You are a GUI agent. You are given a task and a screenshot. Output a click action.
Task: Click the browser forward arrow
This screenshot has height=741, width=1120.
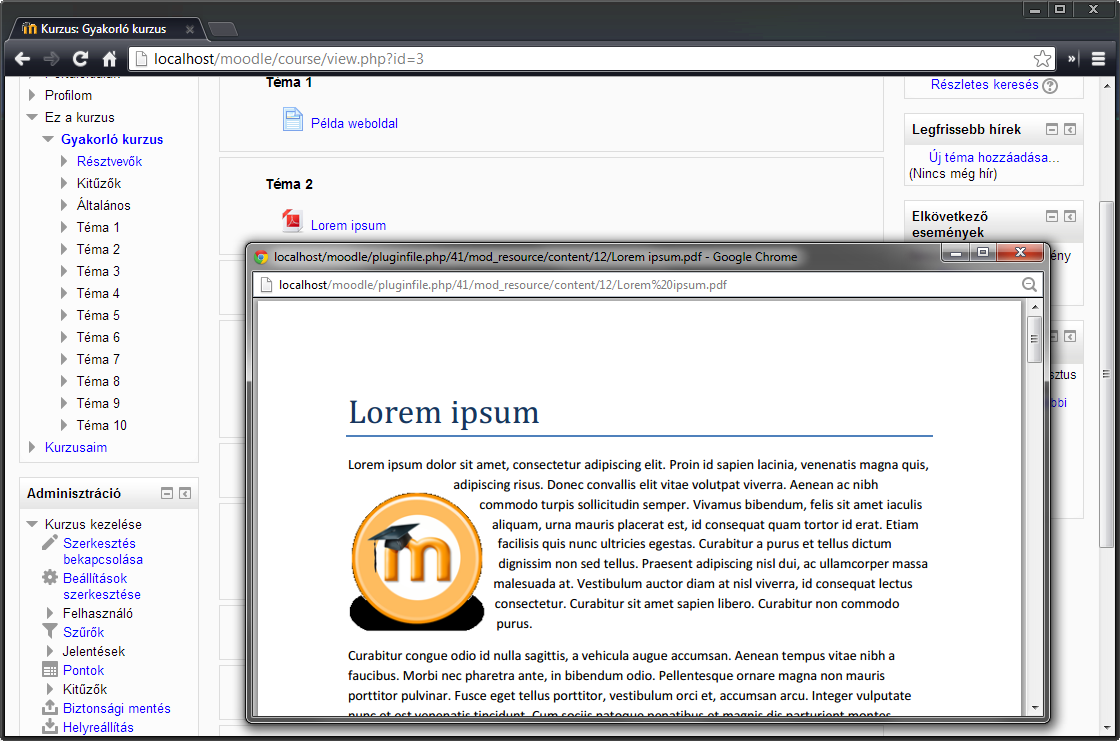click(x=51, y=59)
